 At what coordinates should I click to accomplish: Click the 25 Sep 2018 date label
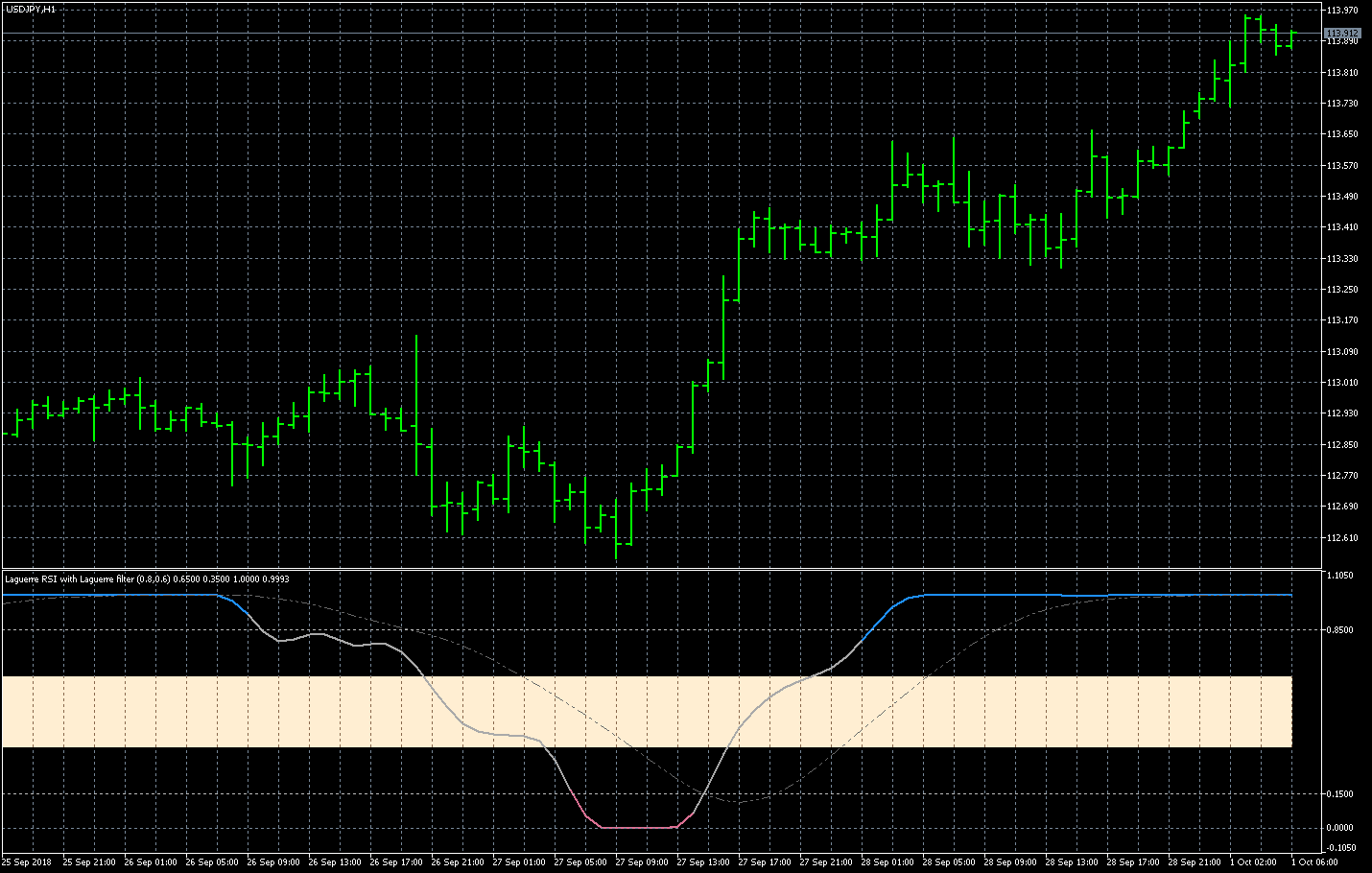click(27, 862)
